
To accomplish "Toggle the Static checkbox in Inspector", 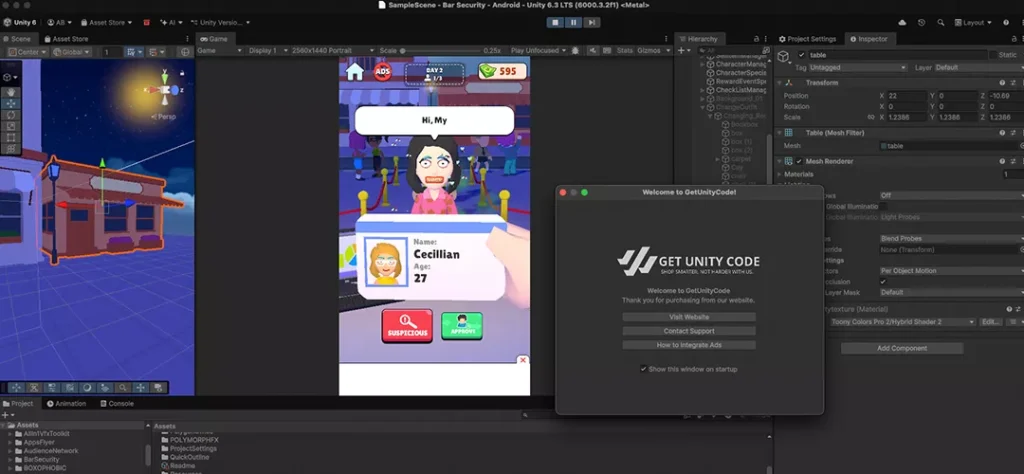I will pos(993,55).
